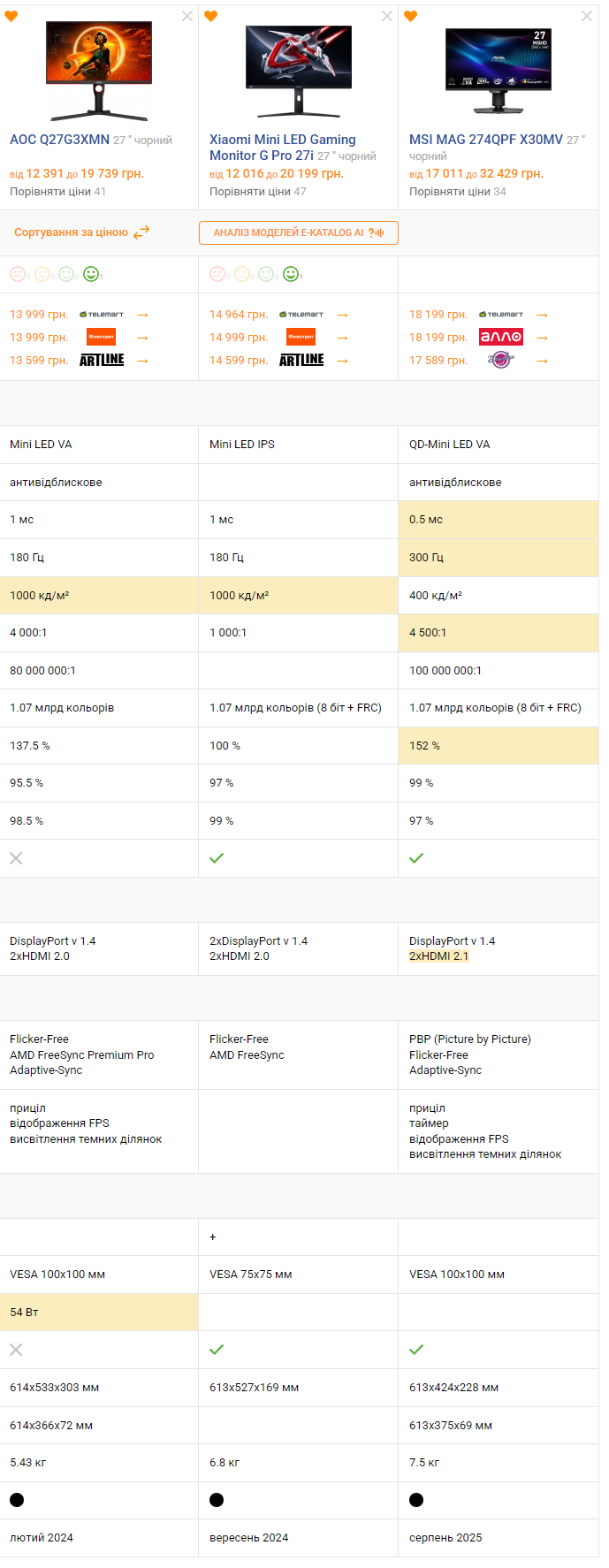Toggle favorite heart for MSI MAG monitor
Image resolution: width=609 pixels, height=1568 pixels.
(x=410, y=16)
